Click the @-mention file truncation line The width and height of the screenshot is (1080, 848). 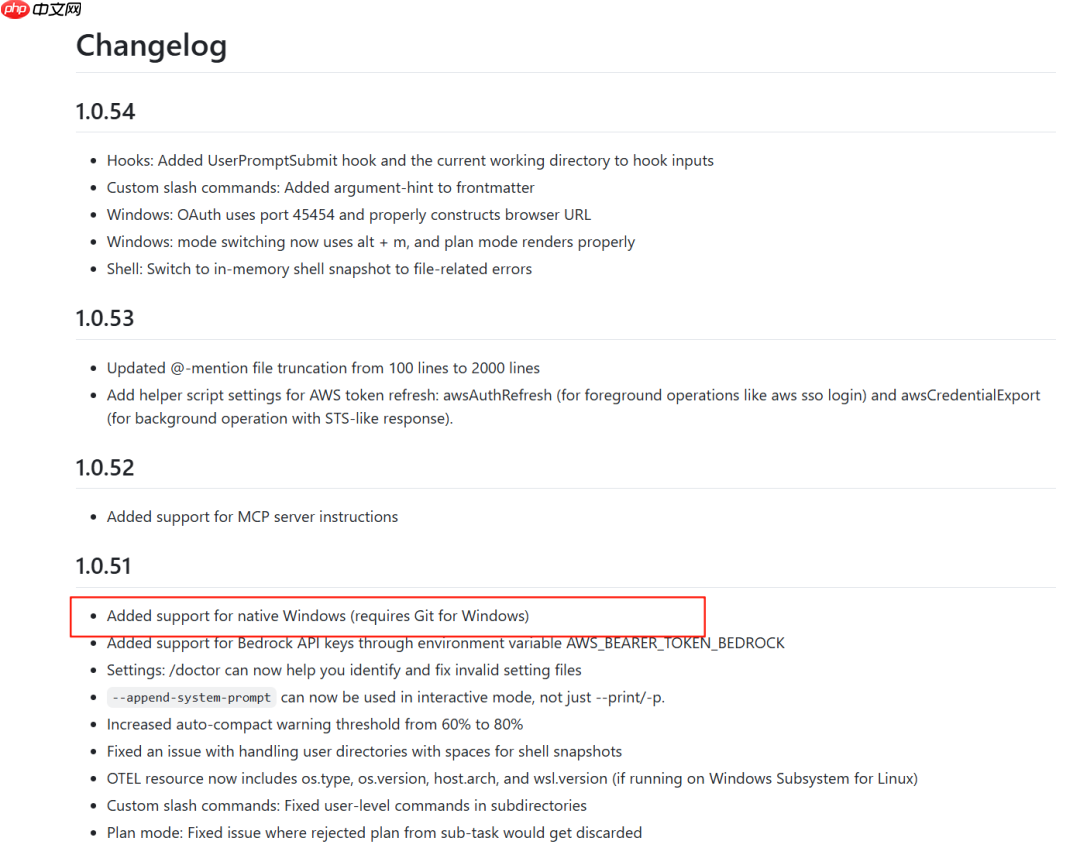(x=323, y=368)
